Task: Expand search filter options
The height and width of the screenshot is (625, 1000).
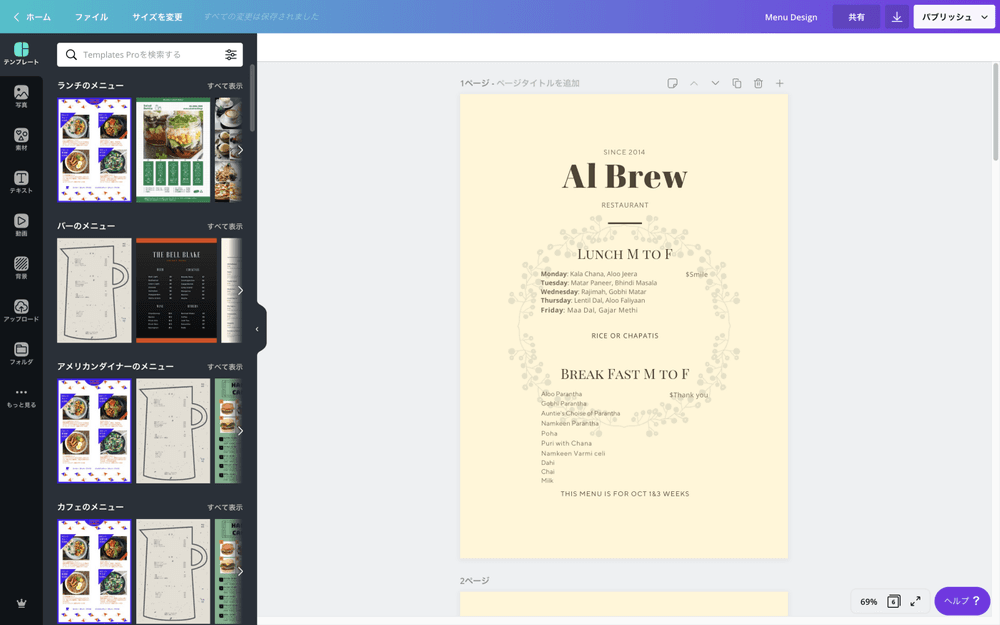Action: pos(231,55)
